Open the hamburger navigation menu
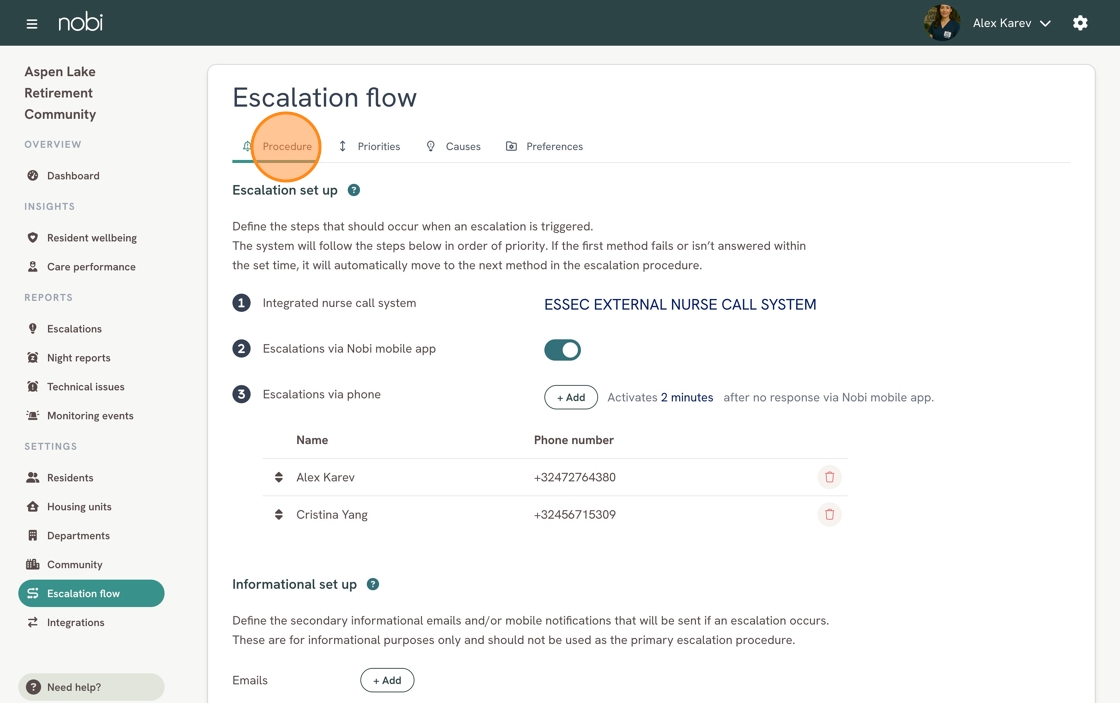The height and width of the screenshot is (703, 1120). (31, 24)
